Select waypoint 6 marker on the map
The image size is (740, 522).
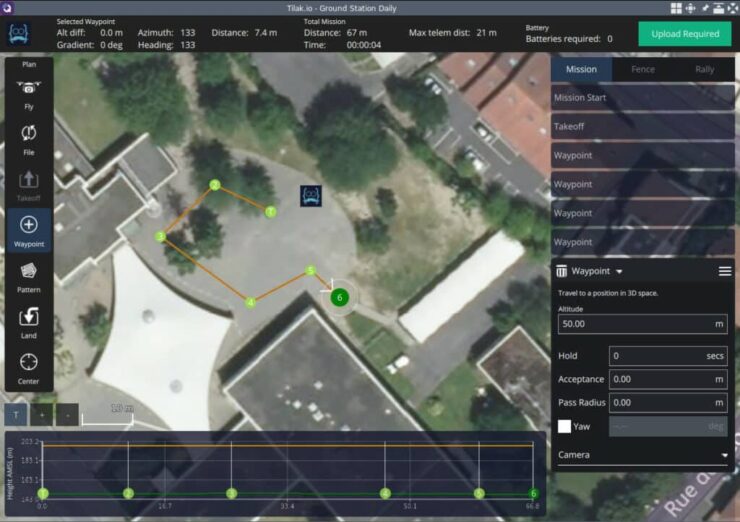340,297
